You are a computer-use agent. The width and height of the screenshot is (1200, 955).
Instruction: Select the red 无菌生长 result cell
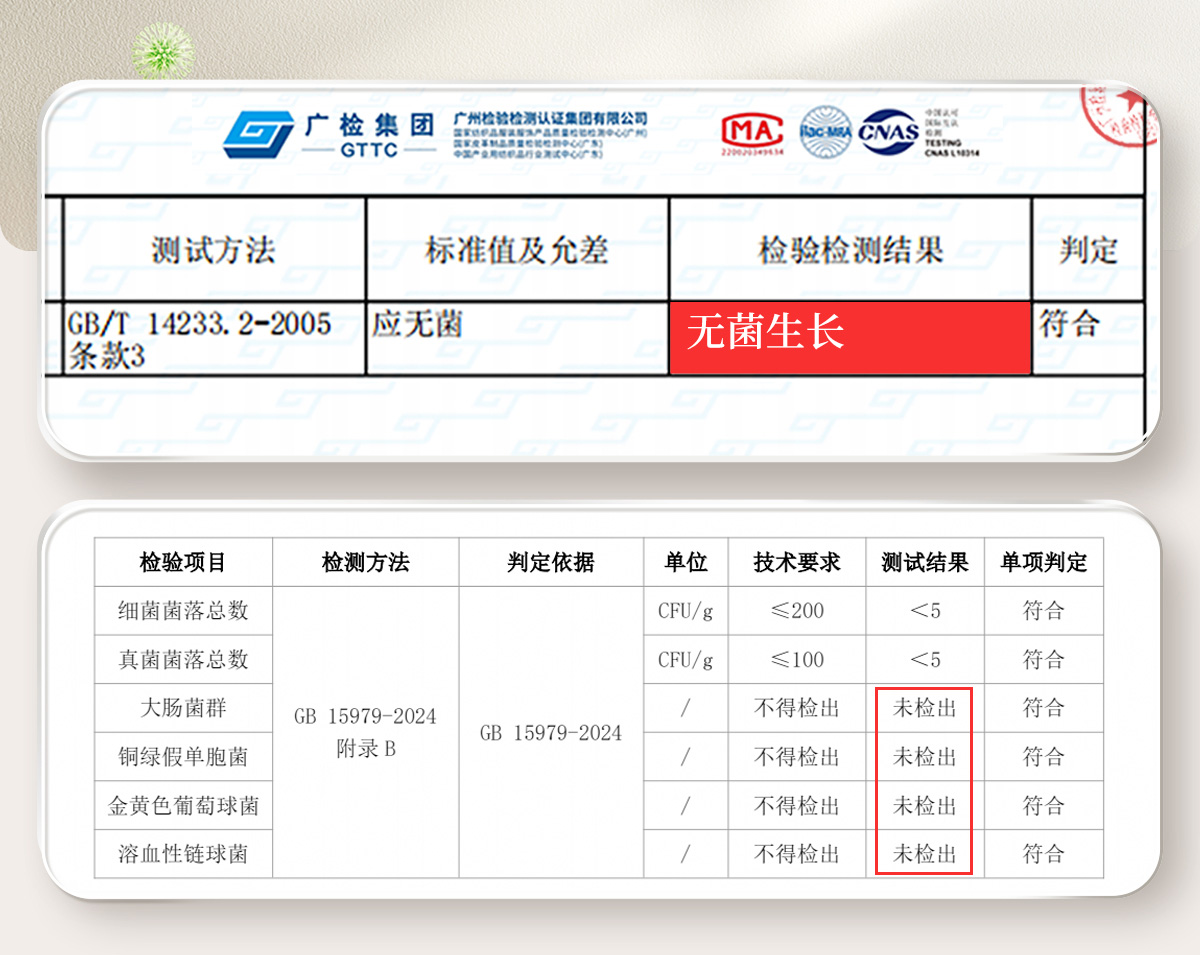click(x=849, y=337)
